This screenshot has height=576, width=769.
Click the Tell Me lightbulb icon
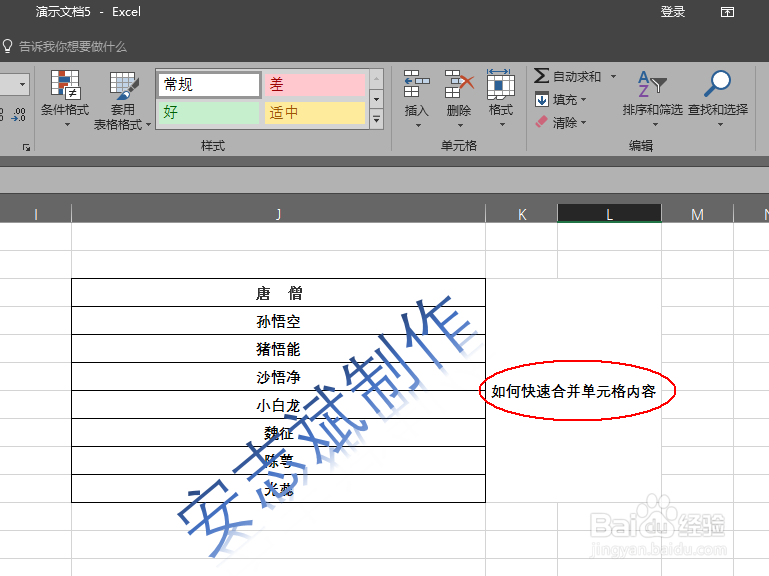[x=7, y=46]
